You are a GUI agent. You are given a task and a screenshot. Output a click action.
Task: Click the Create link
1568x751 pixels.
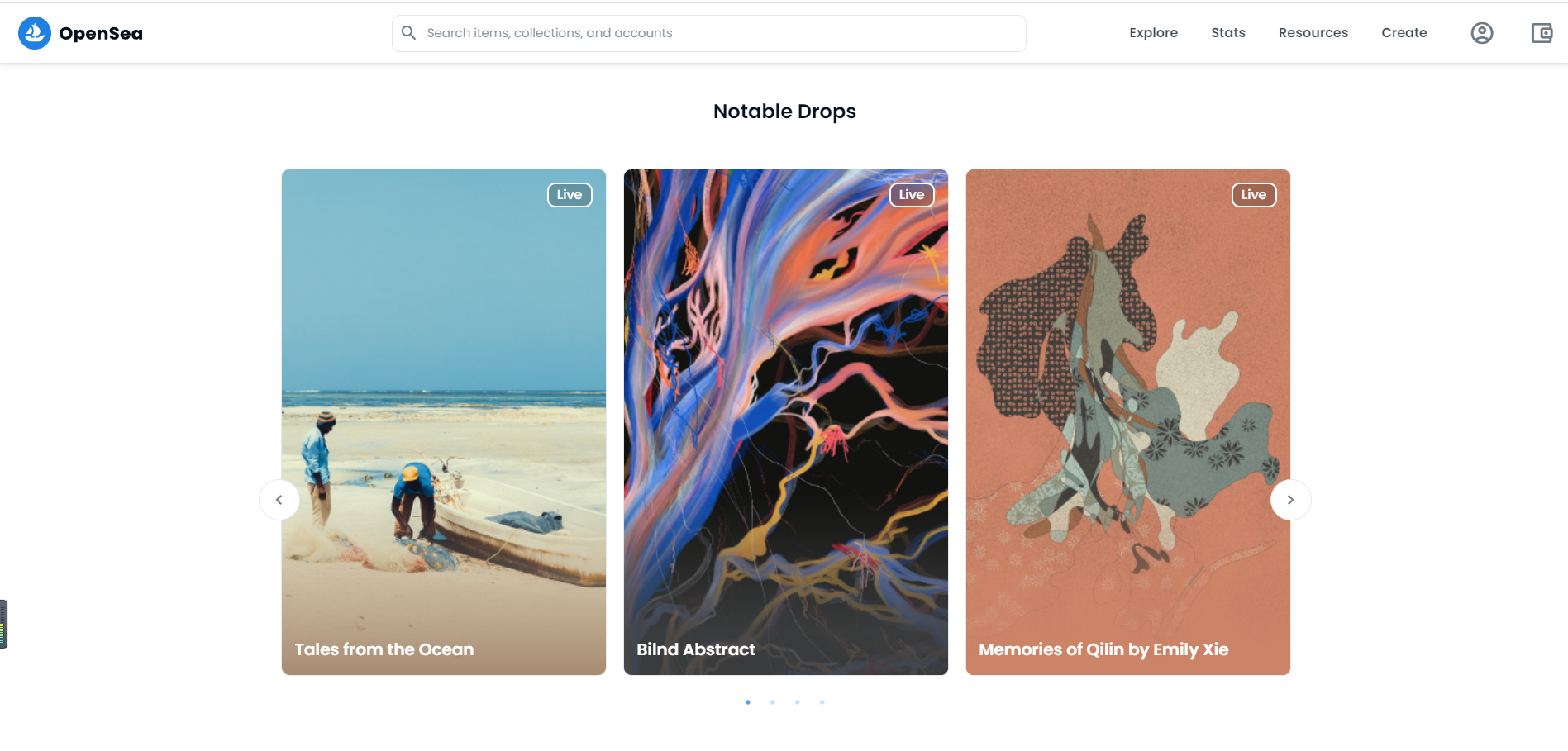point(1404,33)
